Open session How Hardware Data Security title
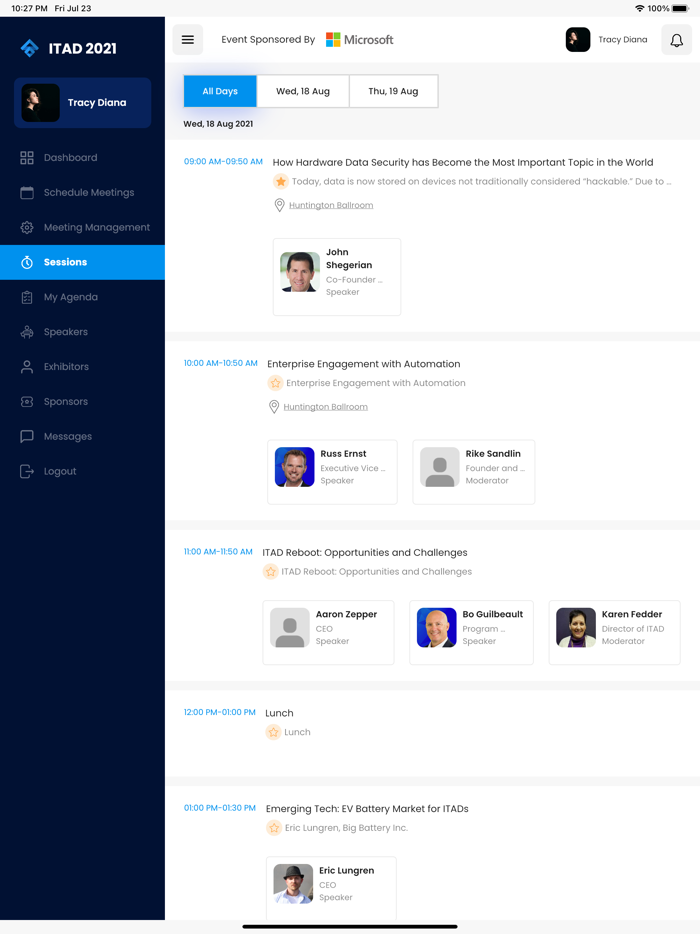Viewport: 700px width, 934px height. pos(463,162)
